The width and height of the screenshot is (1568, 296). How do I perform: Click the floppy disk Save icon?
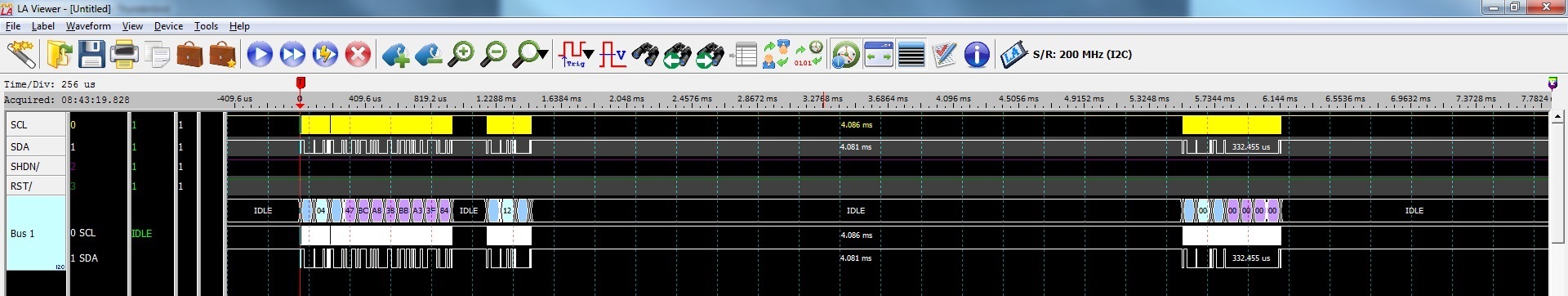click(x=91, y=55)
